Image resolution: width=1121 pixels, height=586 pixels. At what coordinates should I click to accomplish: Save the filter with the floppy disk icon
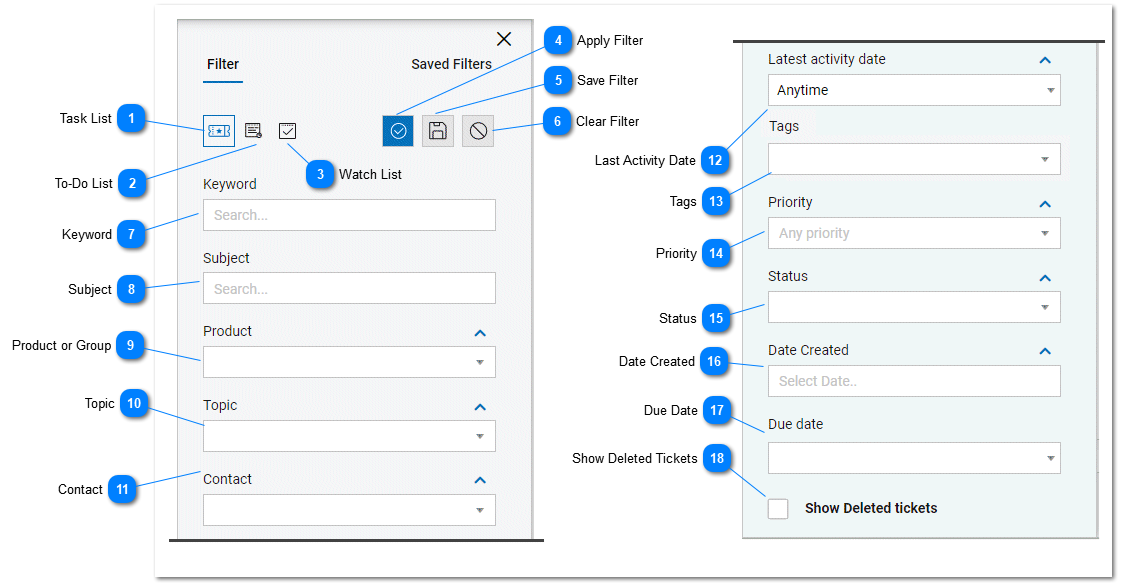pos(438,131)
